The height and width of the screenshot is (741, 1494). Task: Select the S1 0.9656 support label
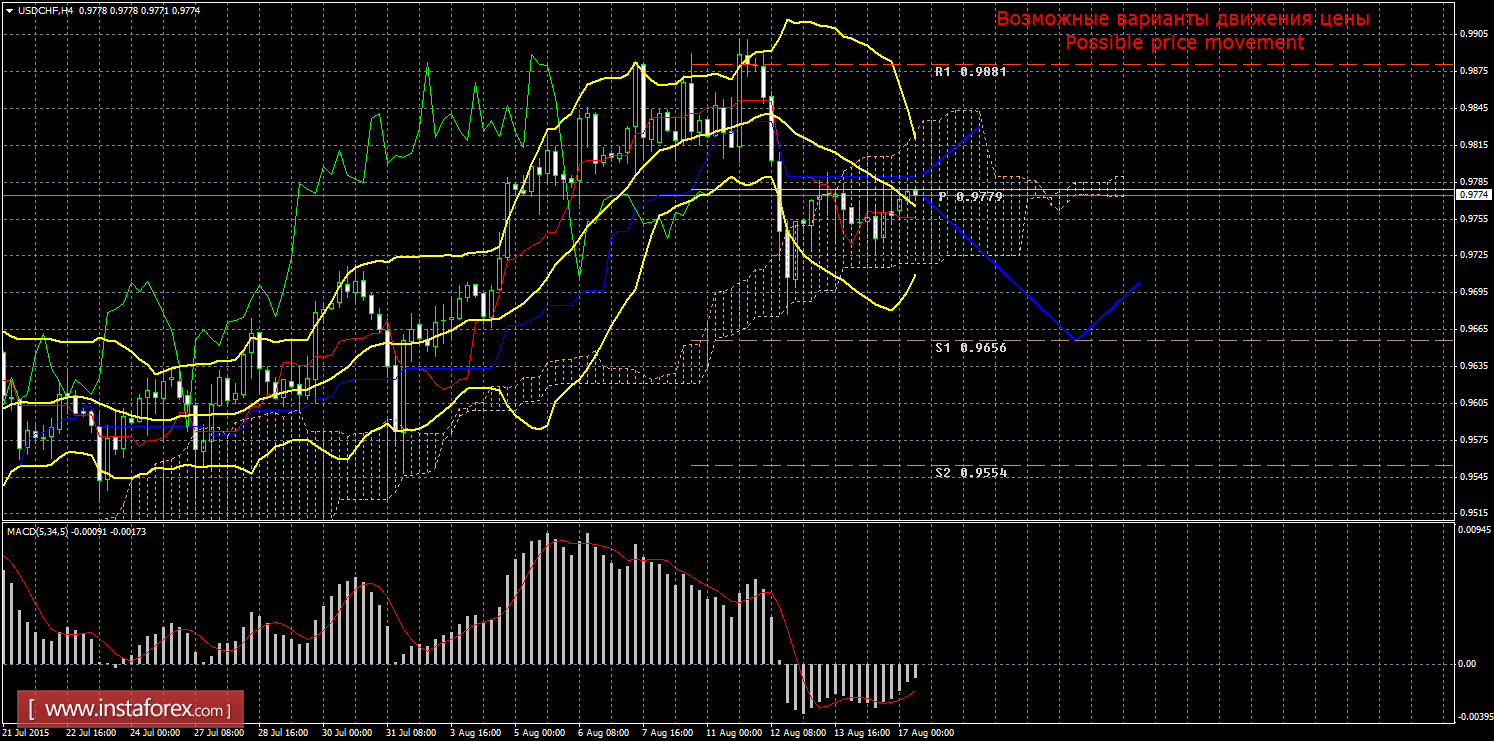(970, 348)
